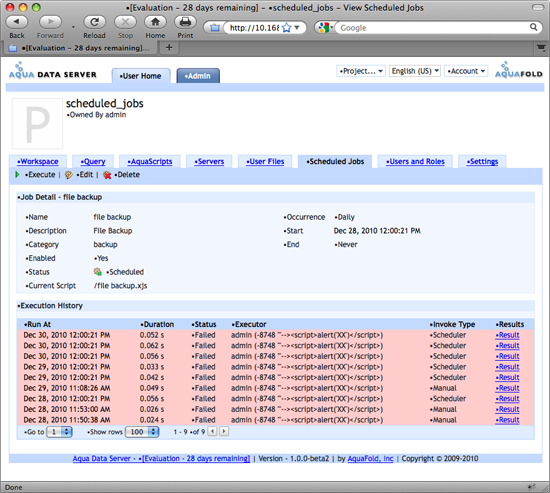Click the browser Reload icon
The width and height of the screenshot is (550, 493).
click(94, 22)
